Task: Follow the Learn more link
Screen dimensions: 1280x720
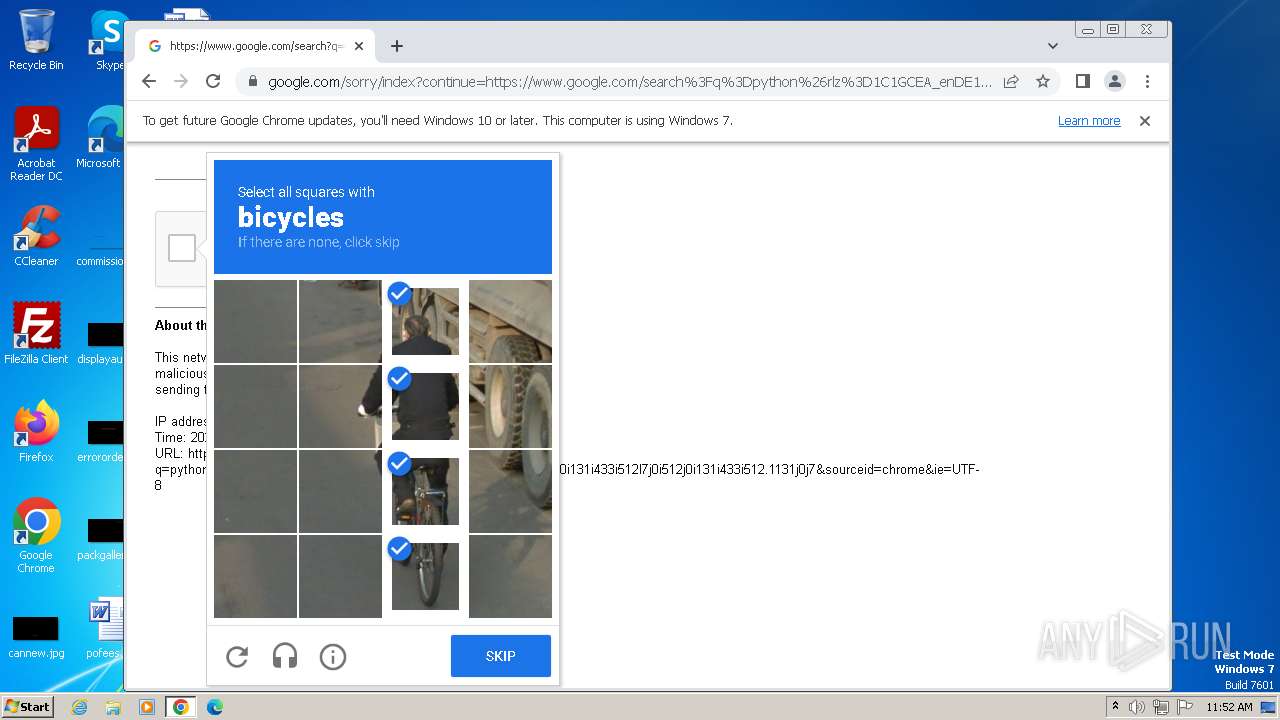Action: pyautogui.click(x=1089, y=121)
